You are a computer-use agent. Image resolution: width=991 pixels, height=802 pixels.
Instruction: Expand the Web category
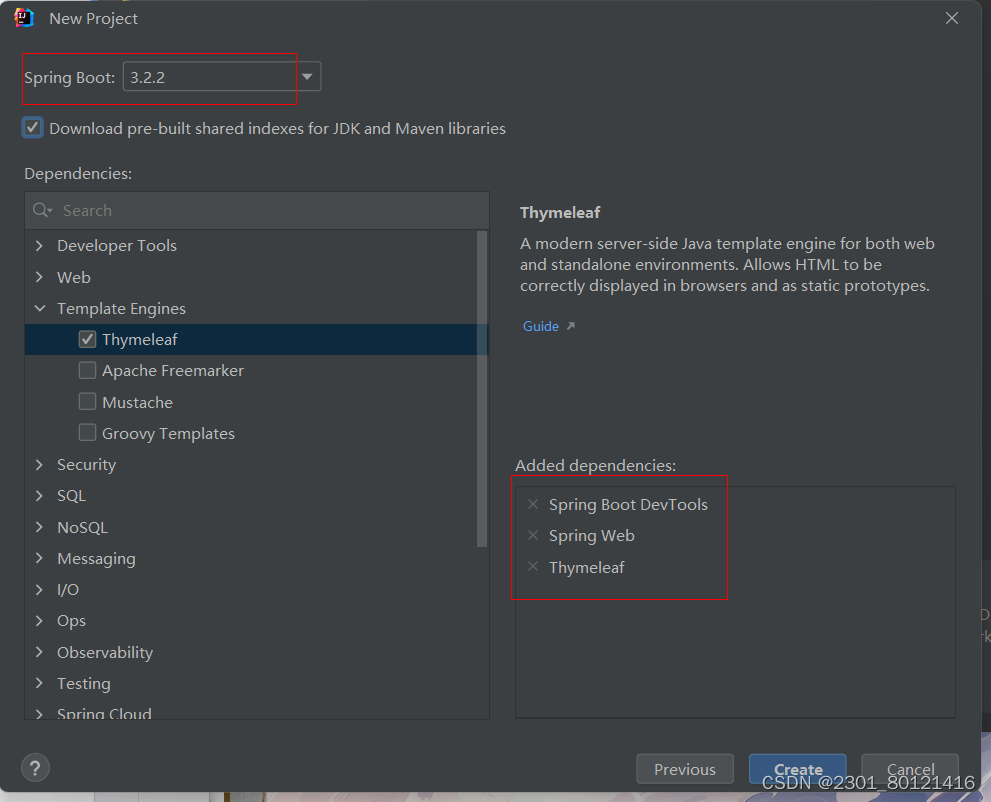(39, 277)
